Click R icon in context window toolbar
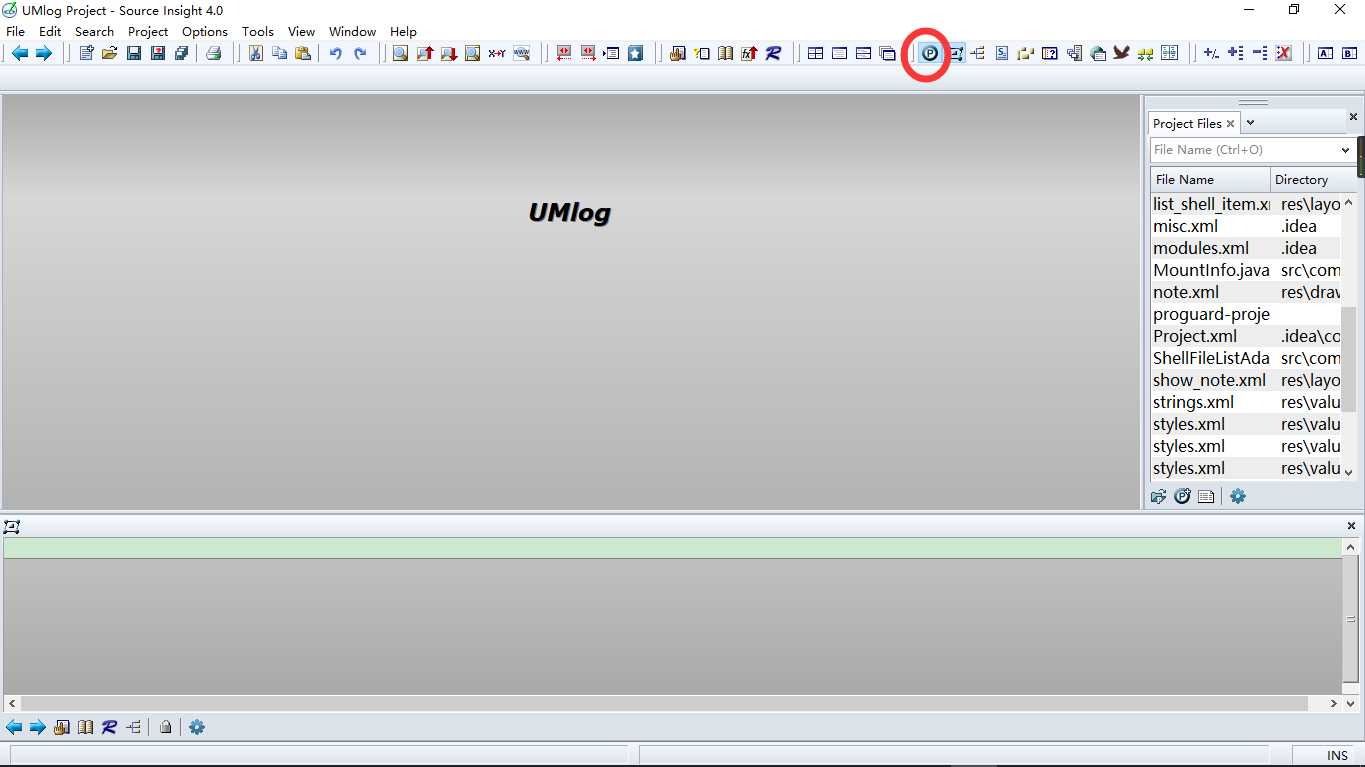This screenshot has height=767, width=1365. (109, 727)
